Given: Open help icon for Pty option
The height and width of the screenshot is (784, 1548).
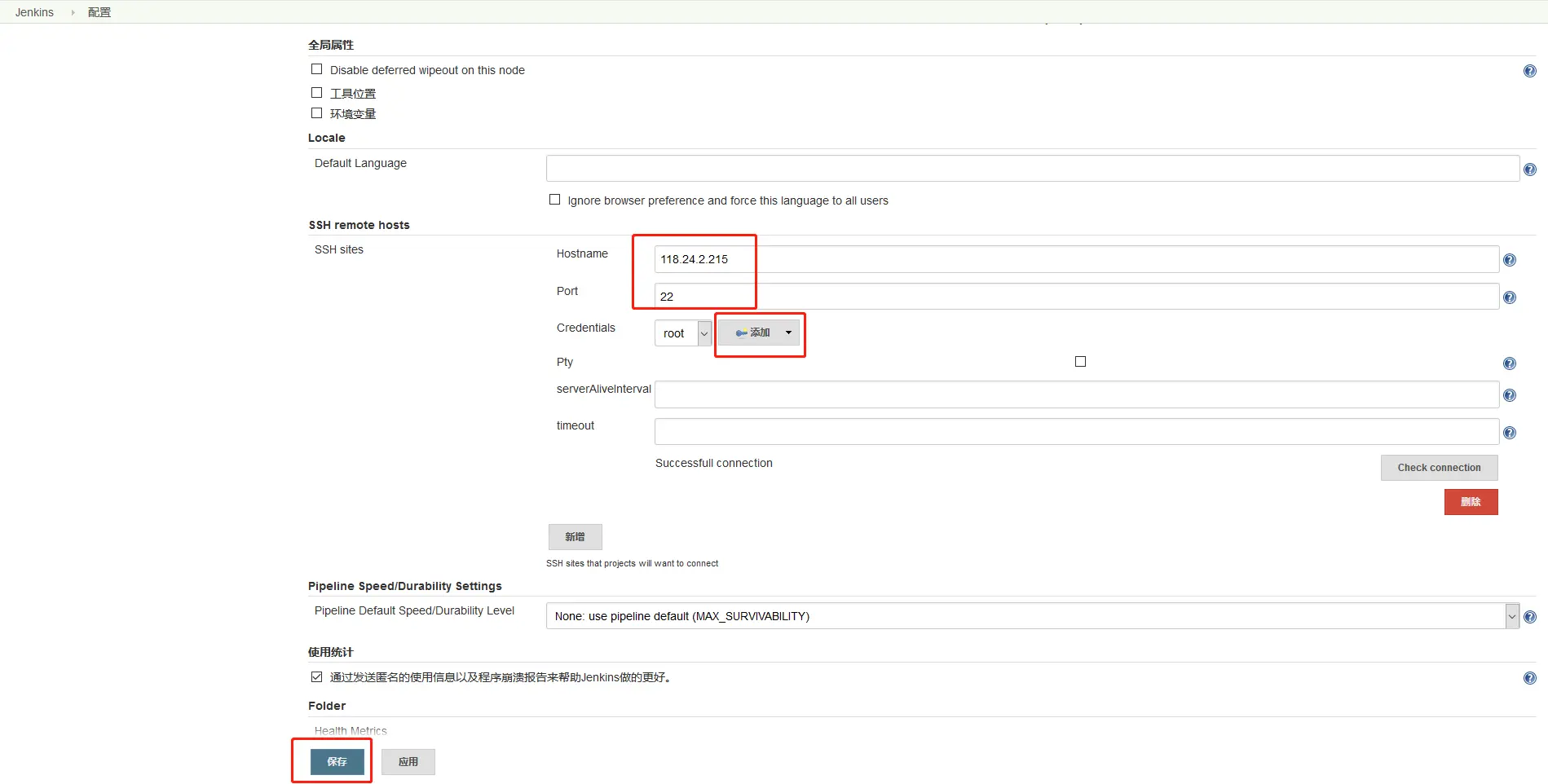Looking at the screenshot, I should (x=1510, y=363).
